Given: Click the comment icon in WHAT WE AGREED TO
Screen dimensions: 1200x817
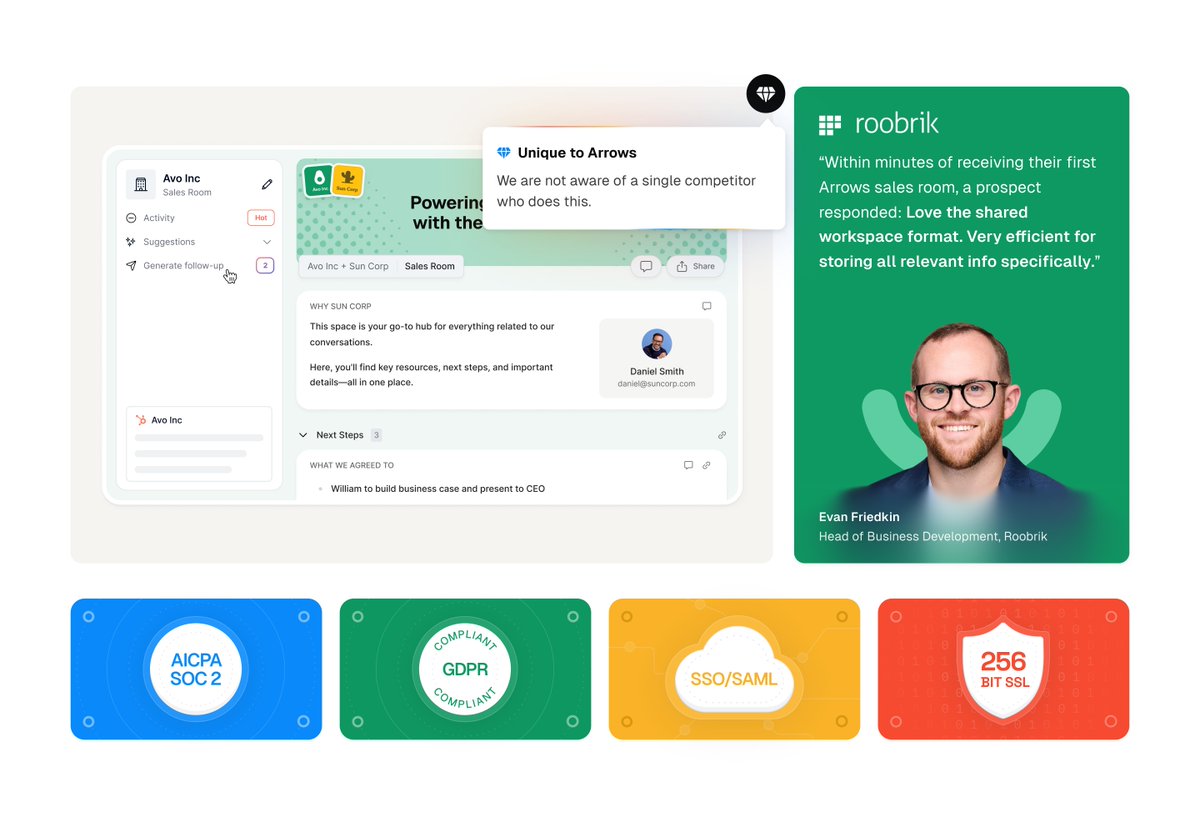Looking at the screenshot, I should click(x=688, y=465).
